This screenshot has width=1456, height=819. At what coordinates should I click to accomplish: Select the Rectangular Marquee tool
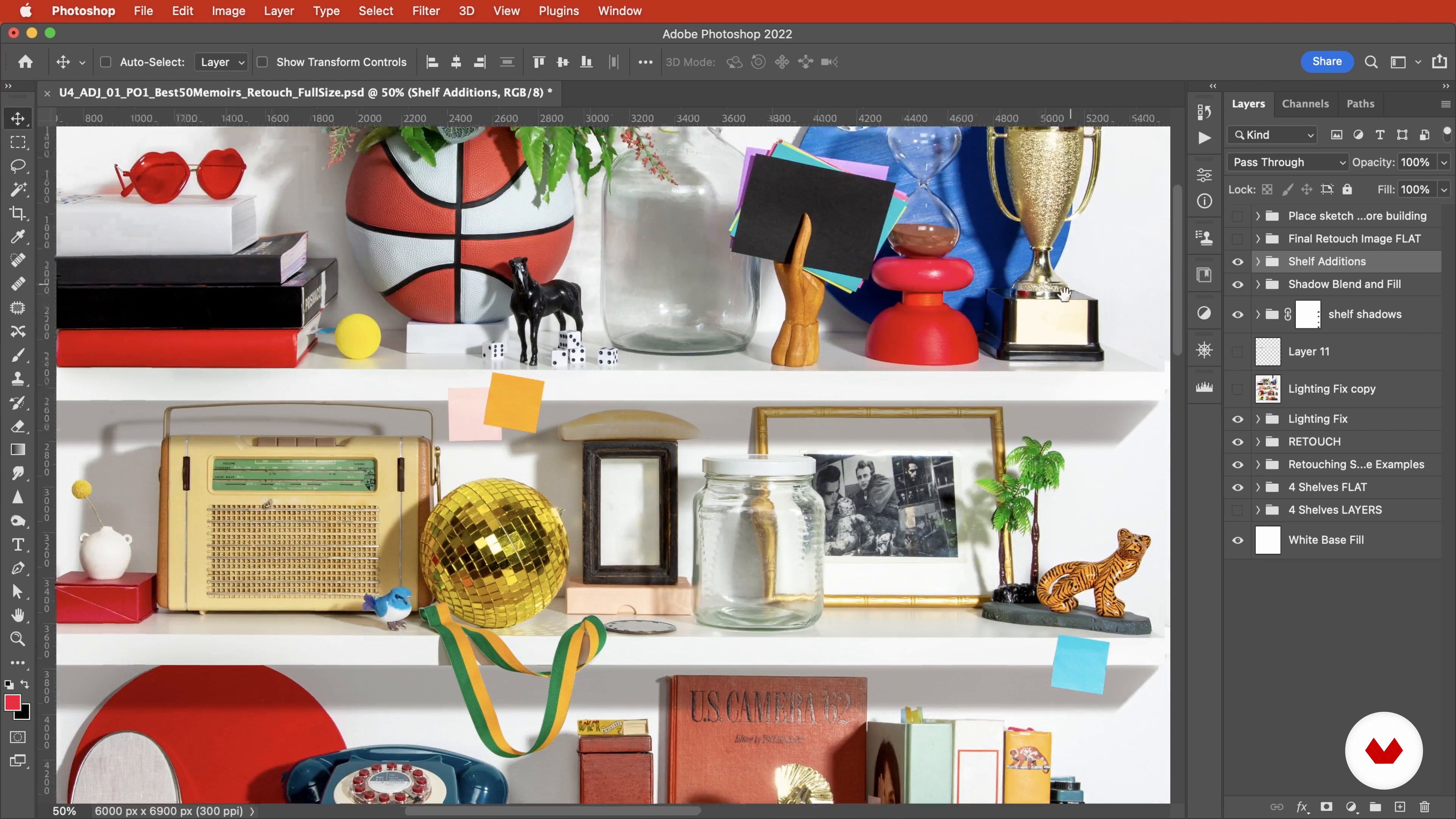18,143
